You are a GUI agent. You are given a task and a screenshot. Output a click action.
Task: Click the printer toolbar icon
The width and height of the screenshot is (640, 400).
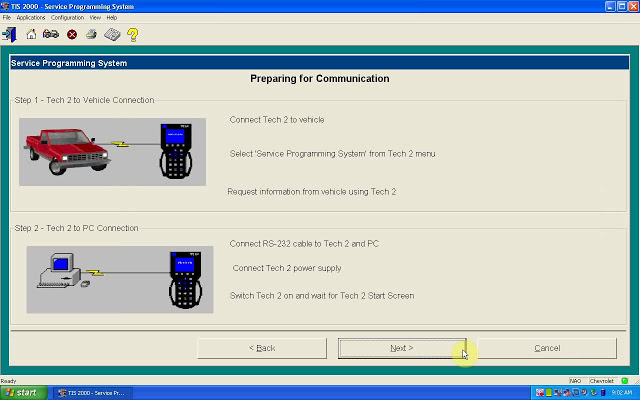(x=91, y=34)
